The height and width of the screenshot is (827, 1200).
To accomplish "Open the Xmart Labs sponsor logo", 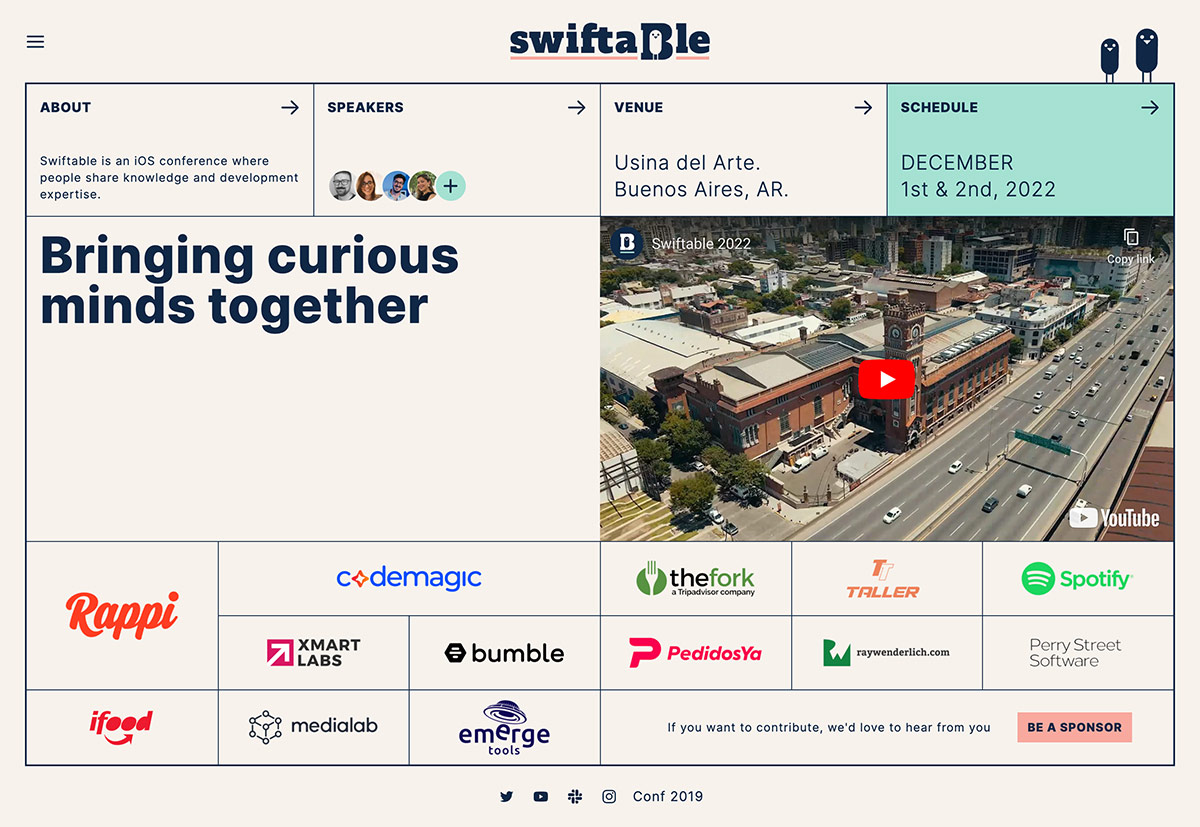I will (x=313, y=653).
